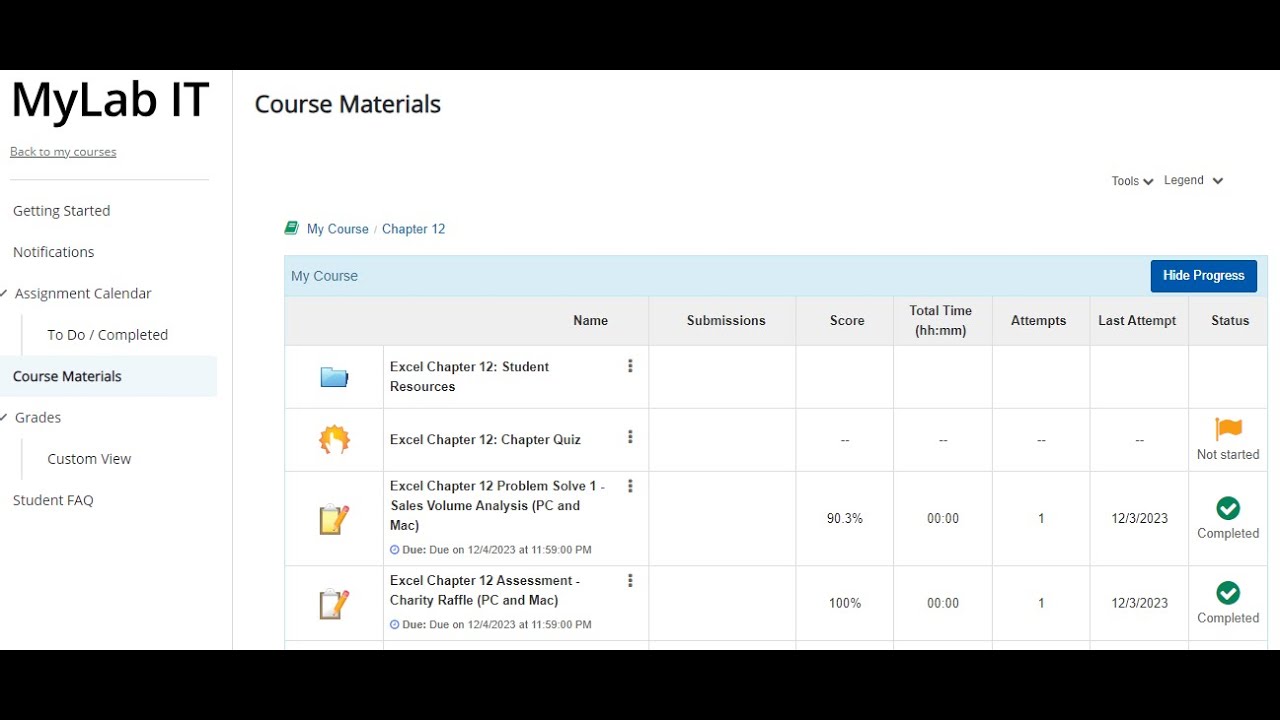Click the Charity Raffle assessment clipboard icon
The height and width of the screenshot is (720, 1280).
click(x=334, y=604)
